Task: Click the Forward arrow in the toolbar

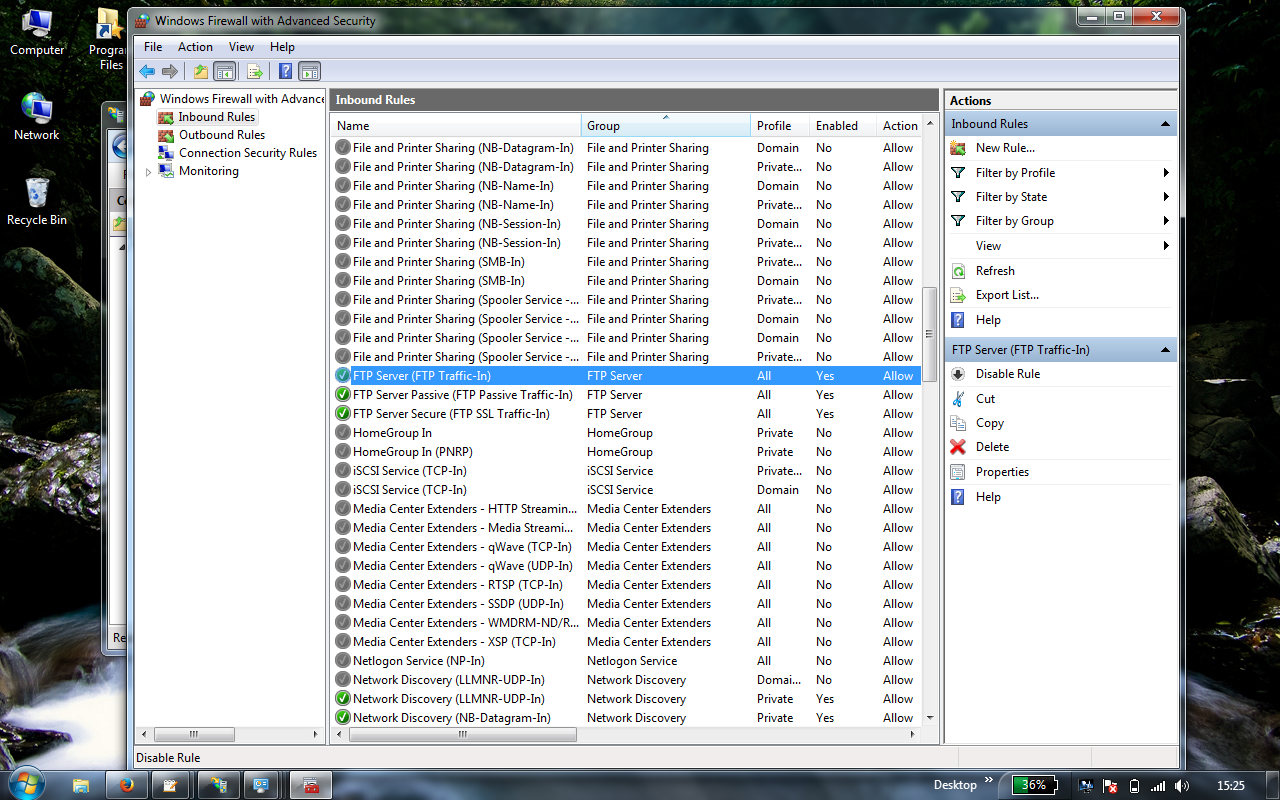Action: pyautogui.click(x=170, y=71)
